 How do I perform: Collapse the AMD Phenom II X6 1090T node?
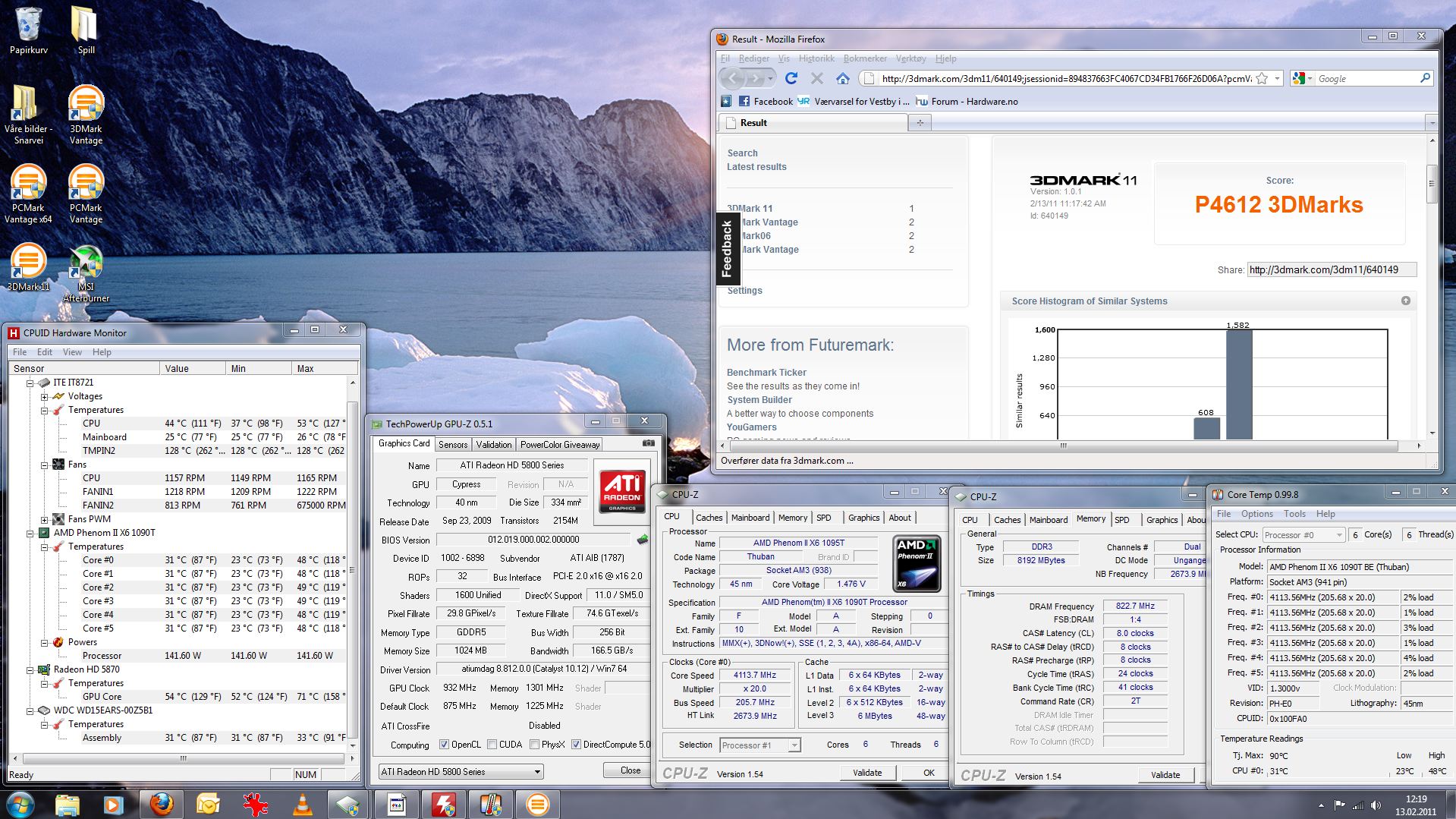[31, 533]
